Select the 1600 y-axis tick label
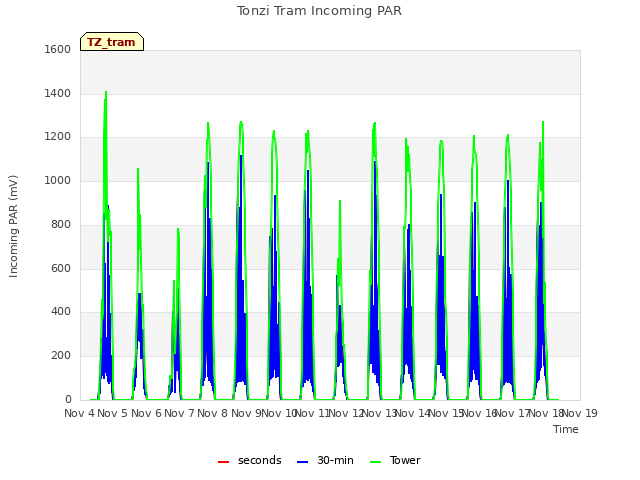 click(x=58, y=49)
